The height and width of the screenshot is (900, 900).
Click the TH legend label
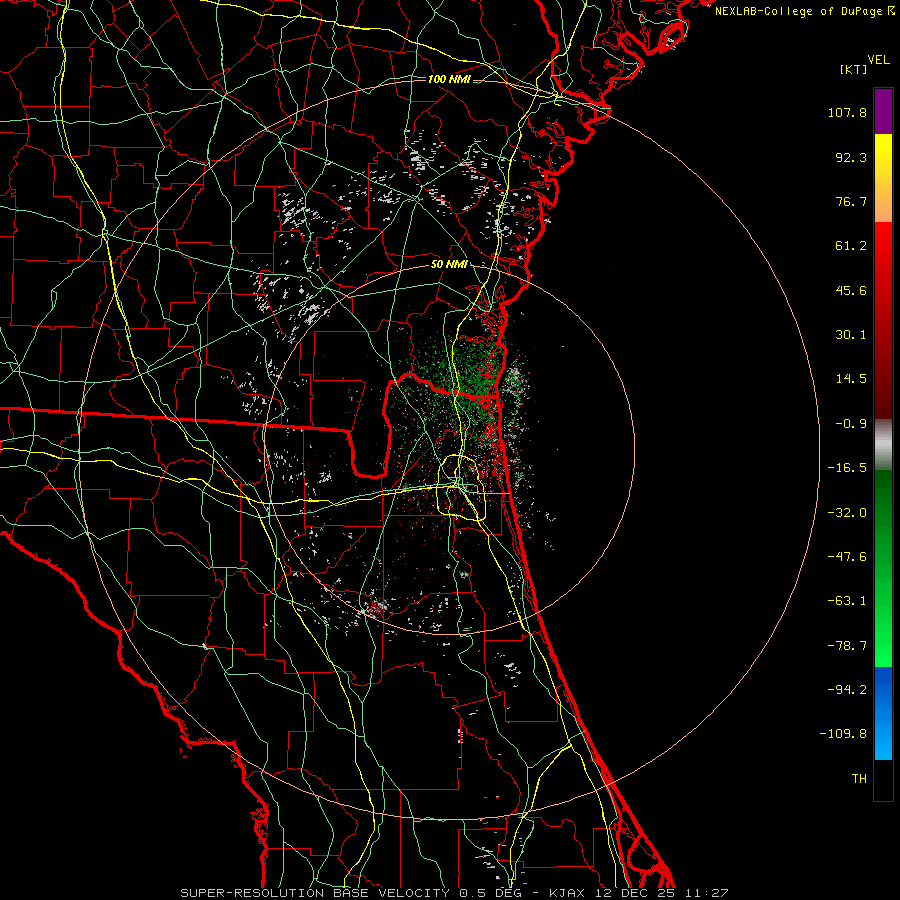[859, 779]
